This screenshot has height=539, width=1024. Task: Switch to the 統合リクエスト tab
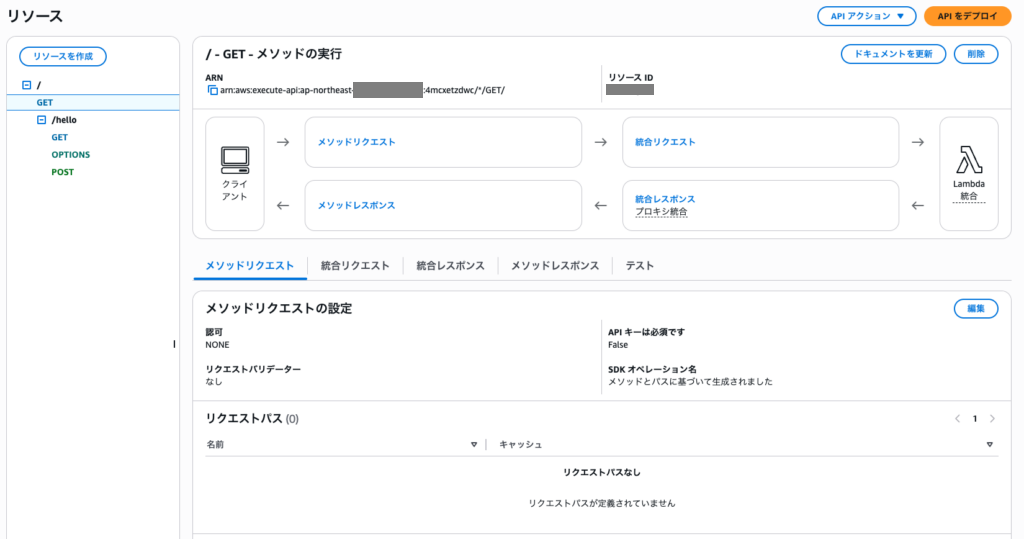tap(355, 266)
